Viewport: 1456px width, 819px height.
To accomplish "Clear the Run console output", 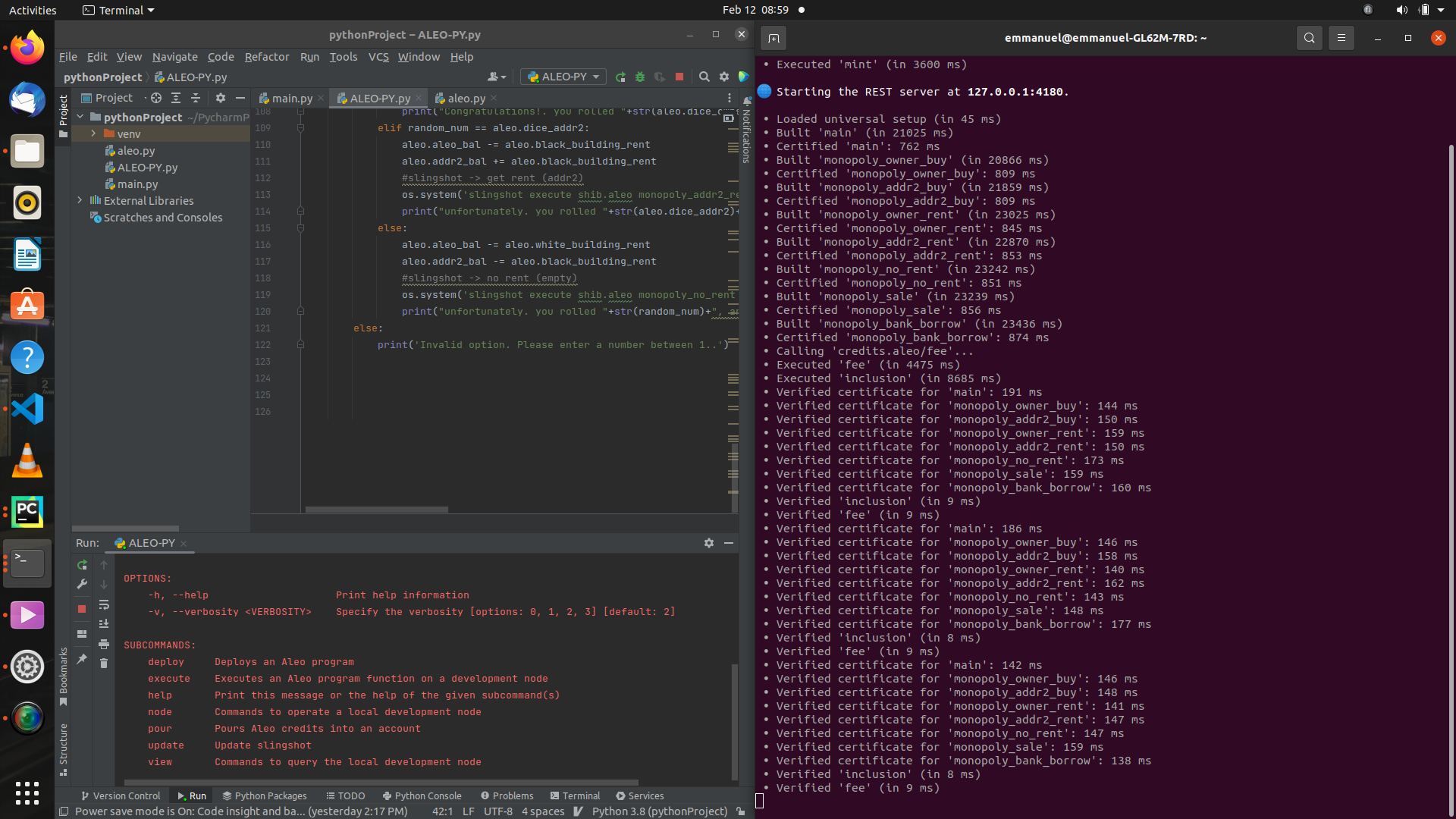I will pos(104,664).
